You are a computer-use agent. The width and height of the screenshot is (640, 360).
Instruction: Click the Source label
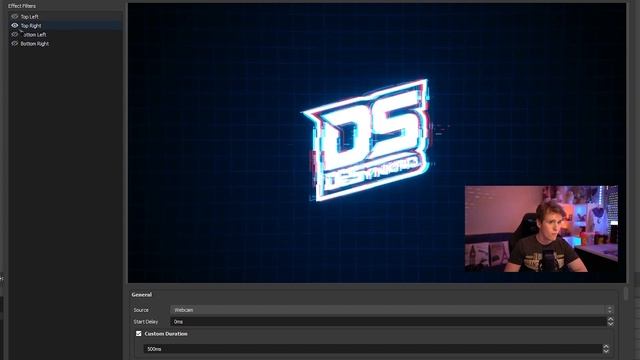click(141, 310)
